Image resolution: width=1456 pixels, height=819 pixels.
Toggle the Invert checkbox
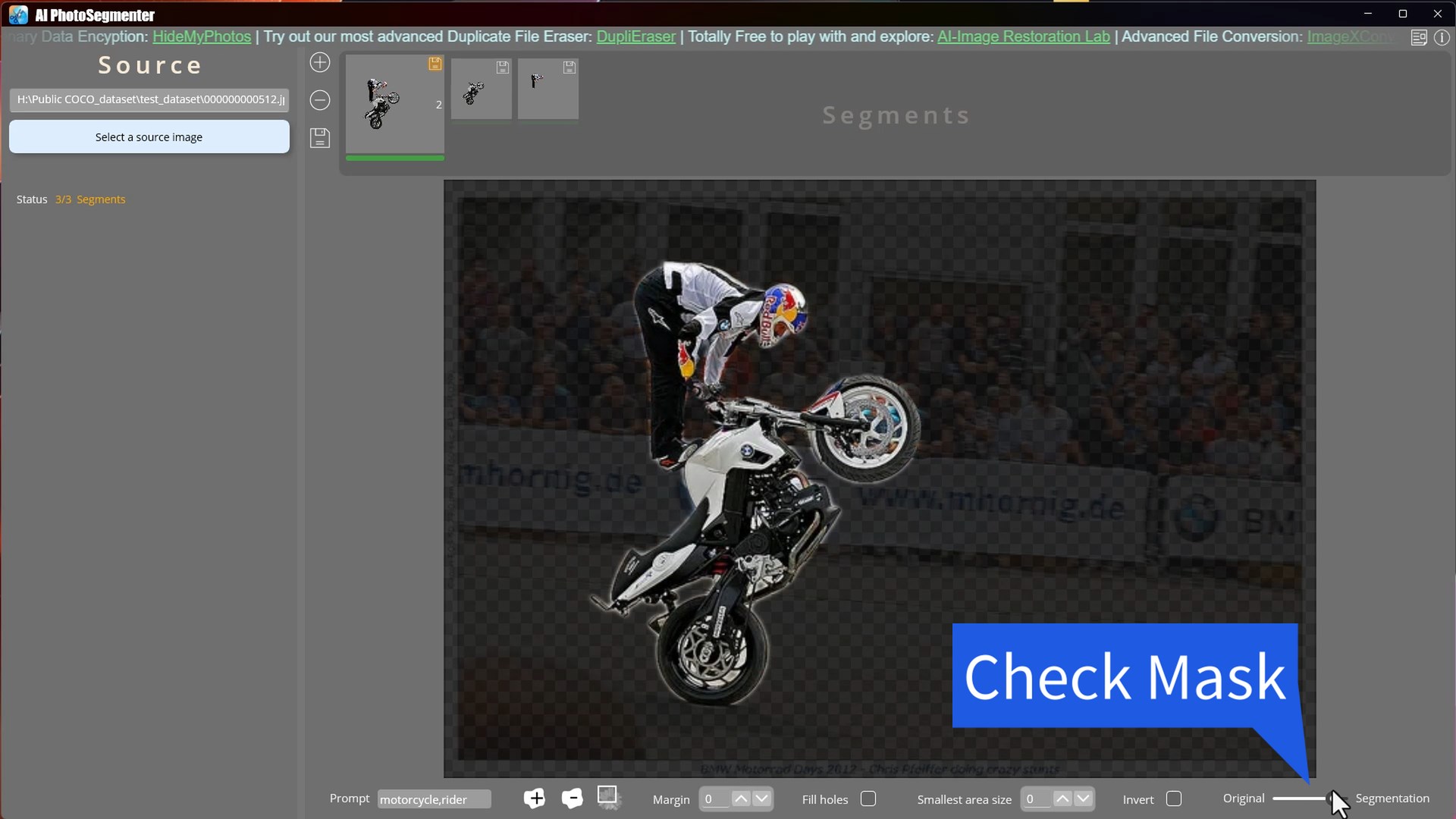pos(1174,799)
